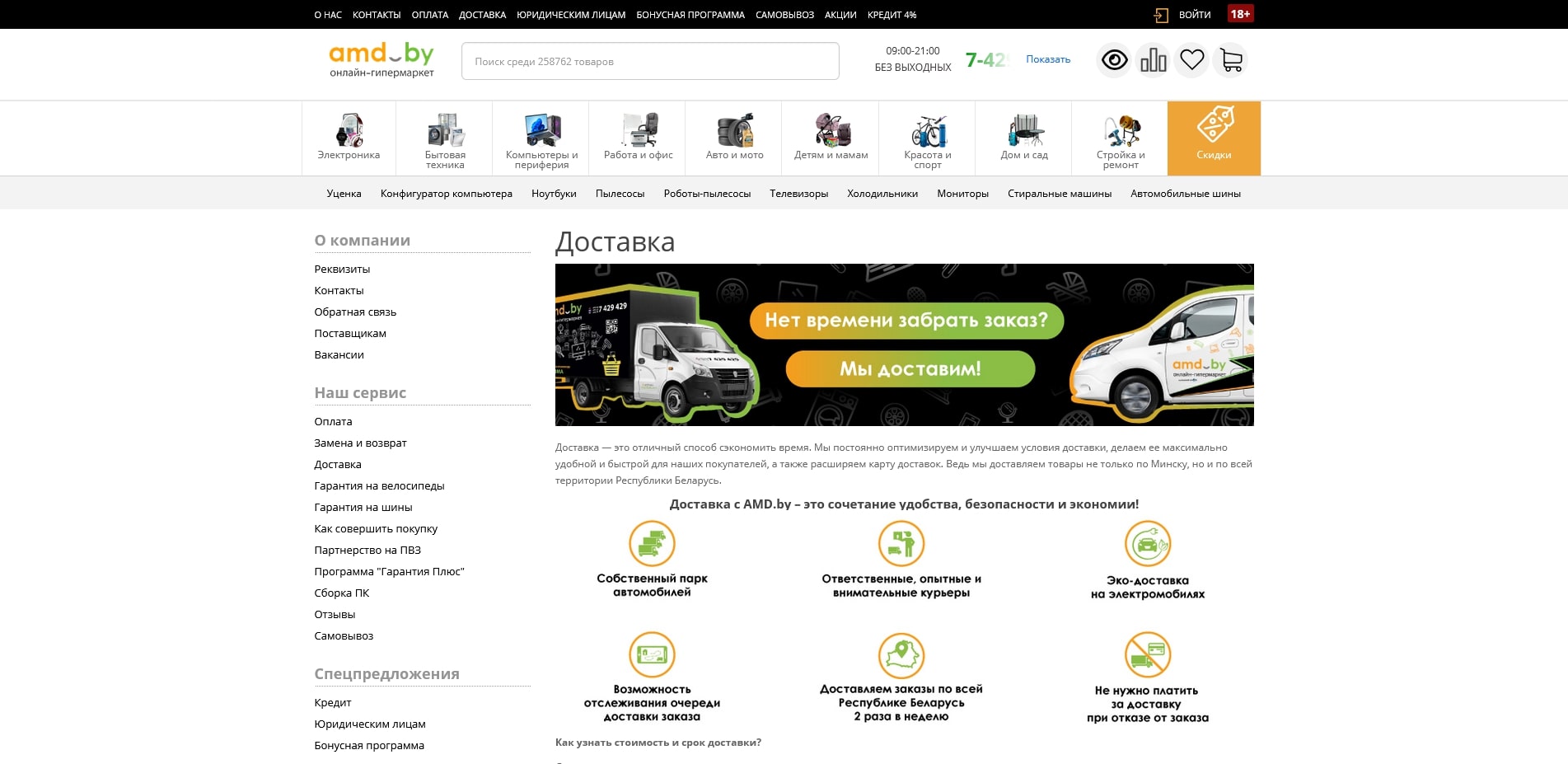This screenshot has height=764, width=1568.
Task: Open viewed products eye icon
Action: pos(1114,59)
